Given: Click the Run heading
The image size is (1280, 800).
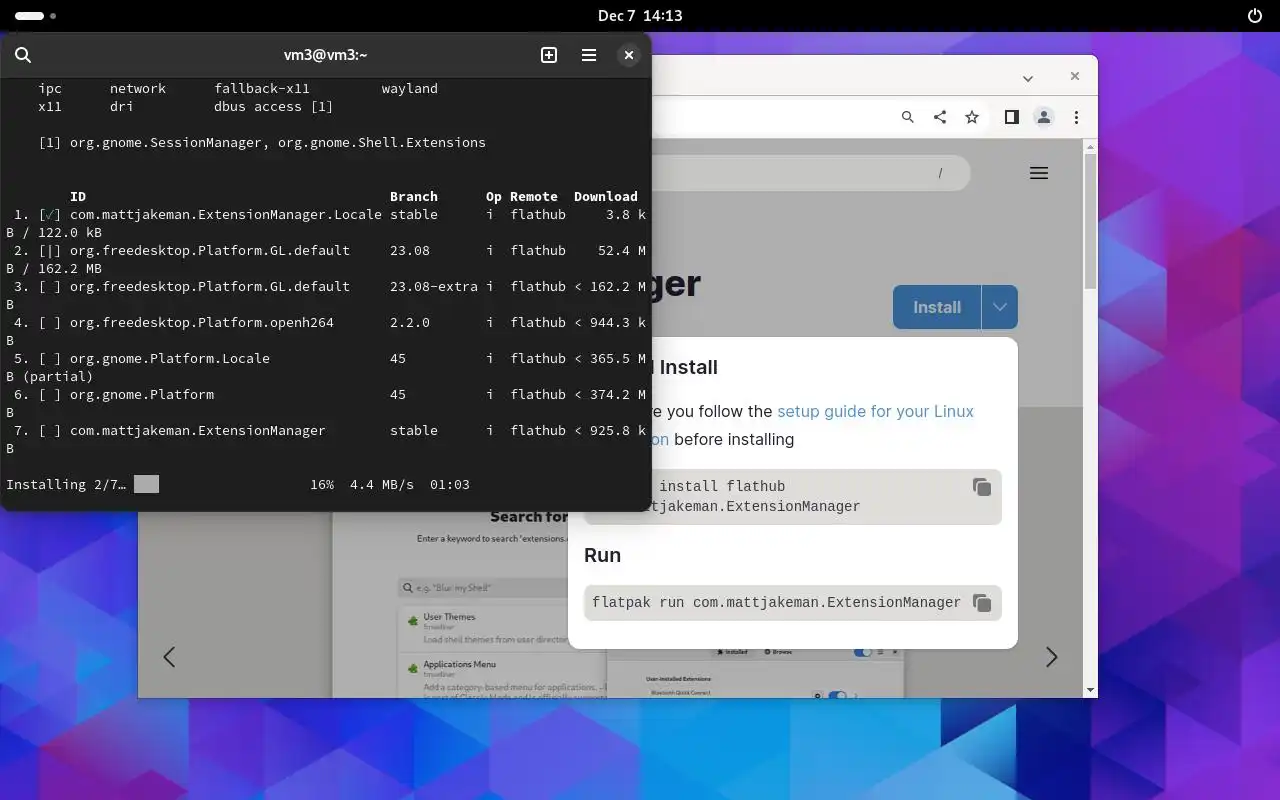Looking at the screenshot, I should (602, 555).
